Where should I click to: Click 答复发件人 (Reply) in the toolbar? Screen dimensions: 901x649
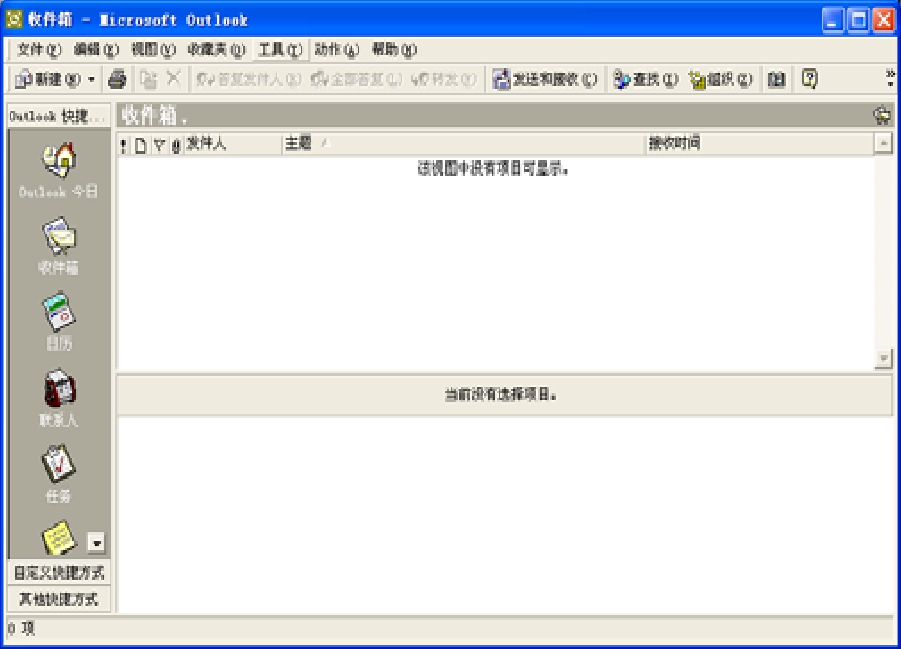tap(248, 79)
